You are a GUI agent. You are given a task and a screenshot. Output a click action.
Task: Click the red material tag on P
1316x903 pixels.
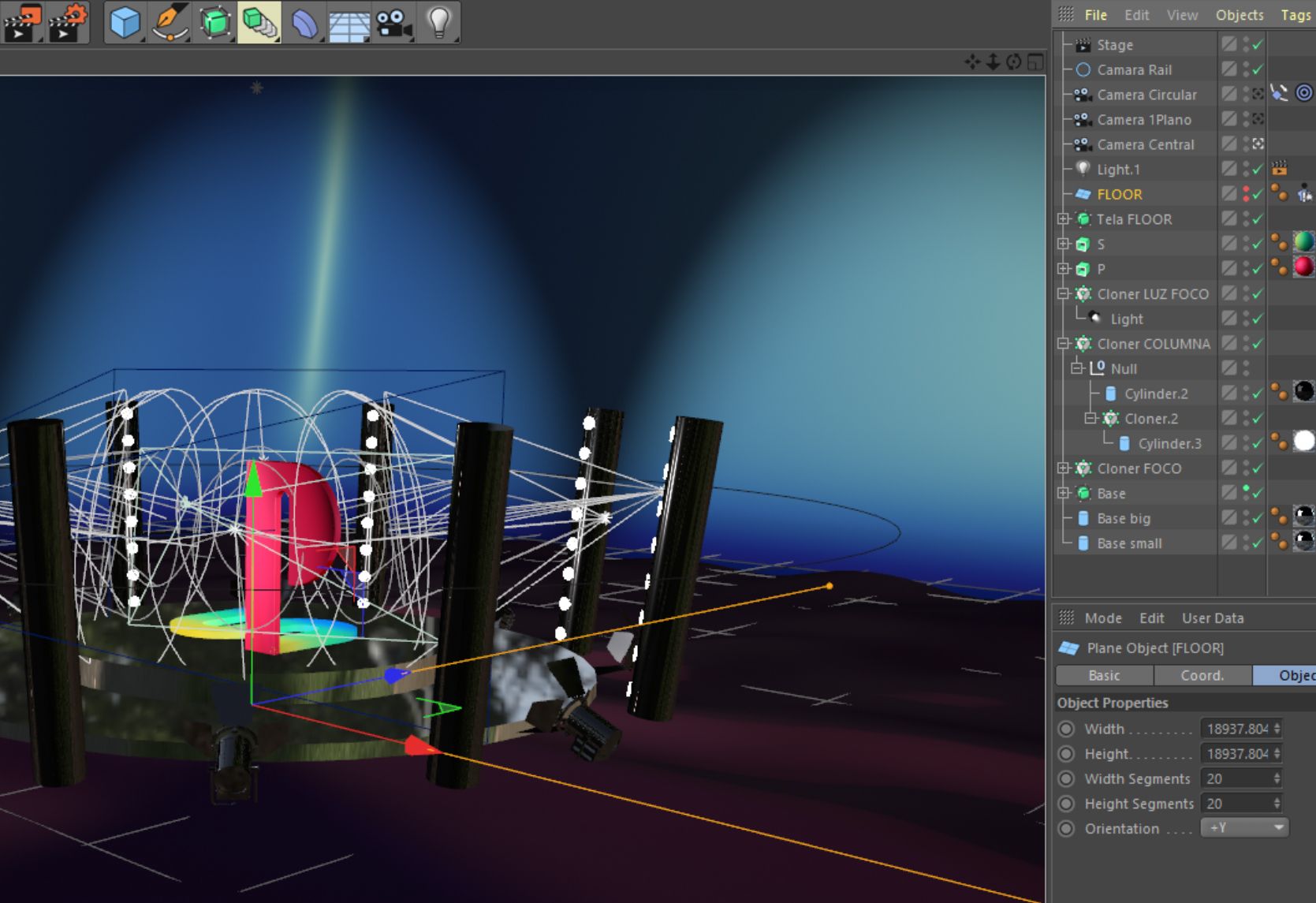click(x=1304, y=267)
